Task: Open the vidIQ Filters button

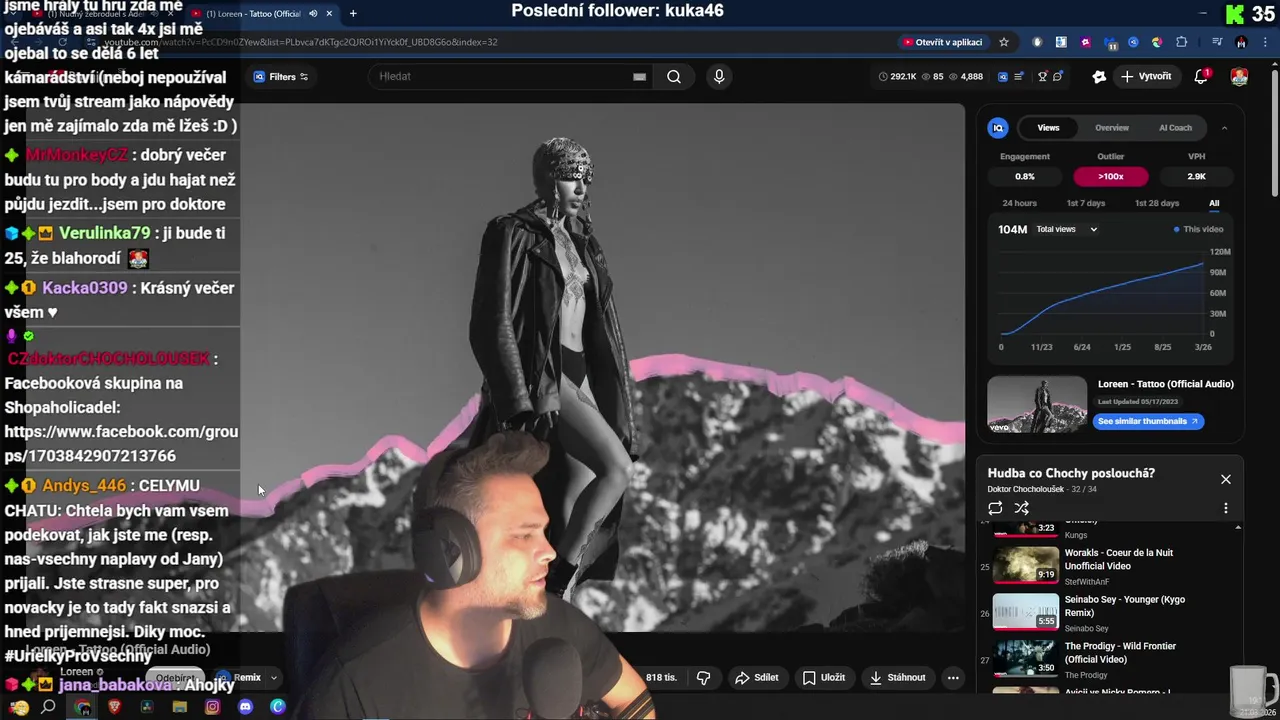Action: point(280,77)
